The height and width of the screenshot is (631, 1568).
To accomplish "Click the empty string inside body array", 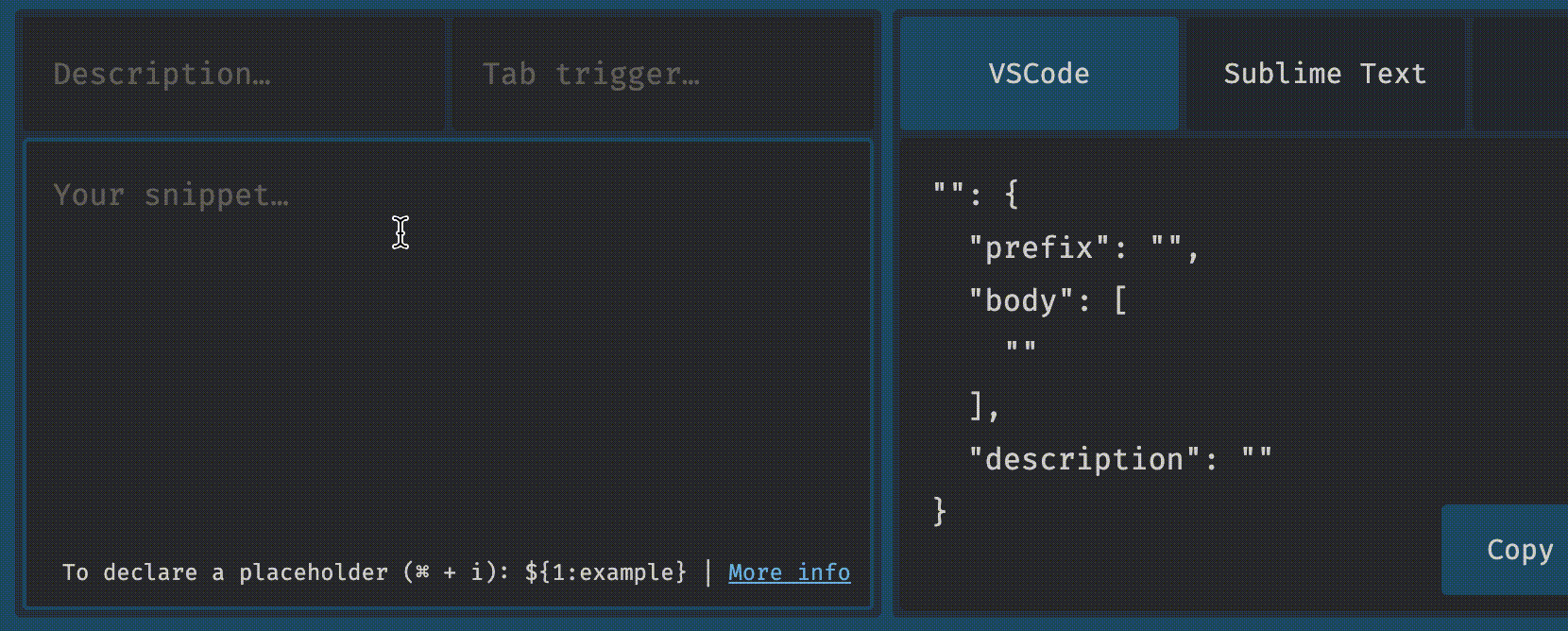I will 1021,348.
